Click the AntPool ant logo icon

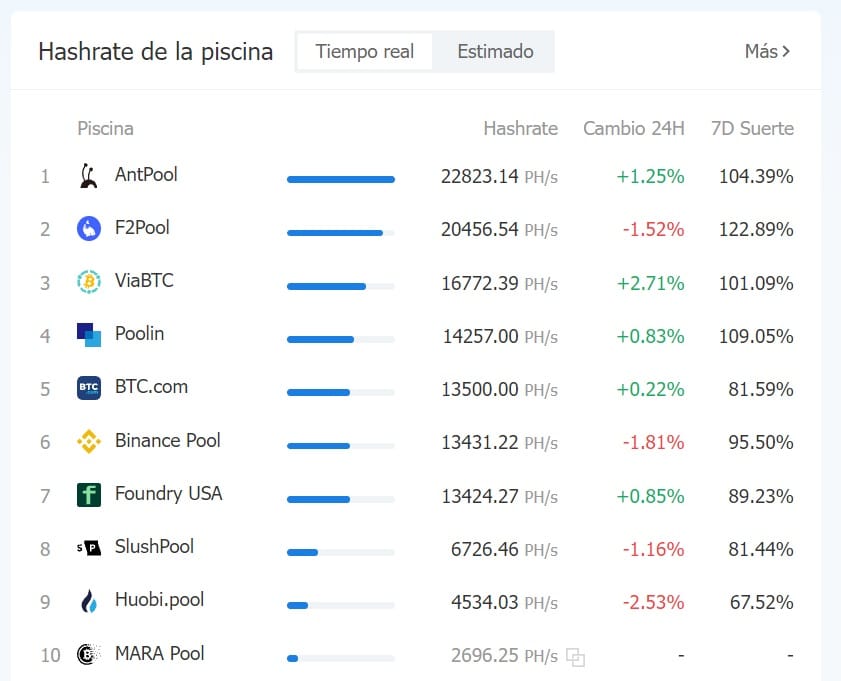[x=88, y=175]
